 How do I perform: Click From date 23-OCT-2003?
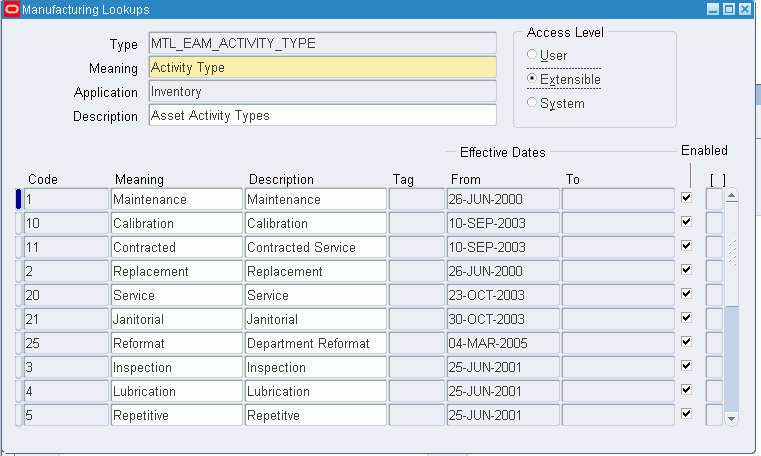tap(503, 295)
